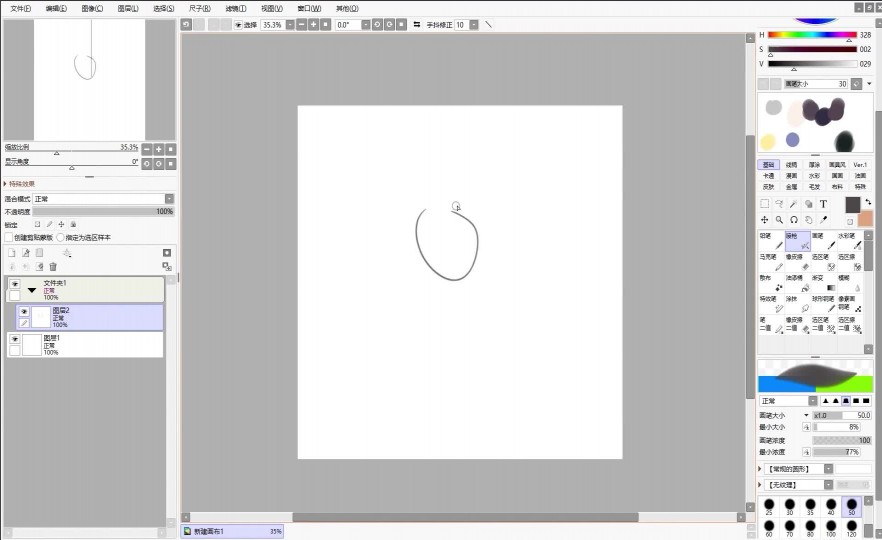
Task: Hide the 图层1 layer
Action: click(x=15, y=339)
